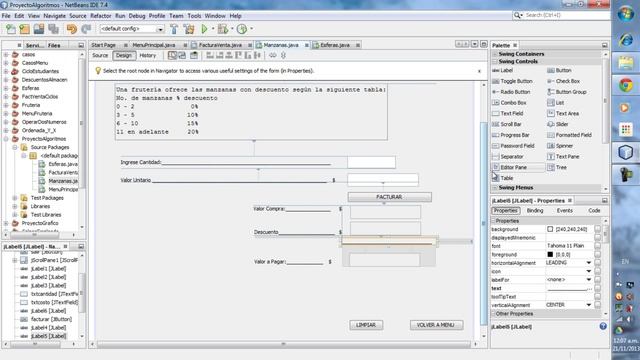640x360 pixels.
Task: Click NetBeans cube icon in taskbar
Action: tap(625, 153)
